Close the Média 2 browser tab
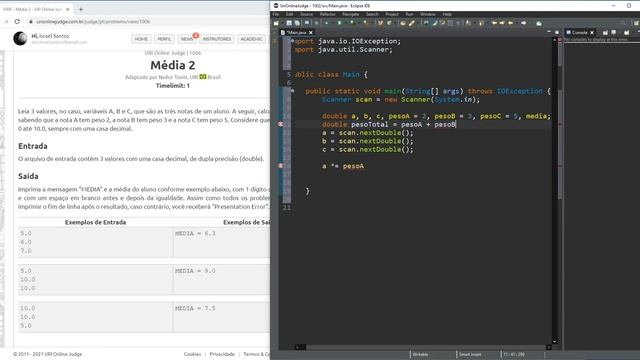The width and height of the screenshot is (640, 360). (x=68, y=9)
